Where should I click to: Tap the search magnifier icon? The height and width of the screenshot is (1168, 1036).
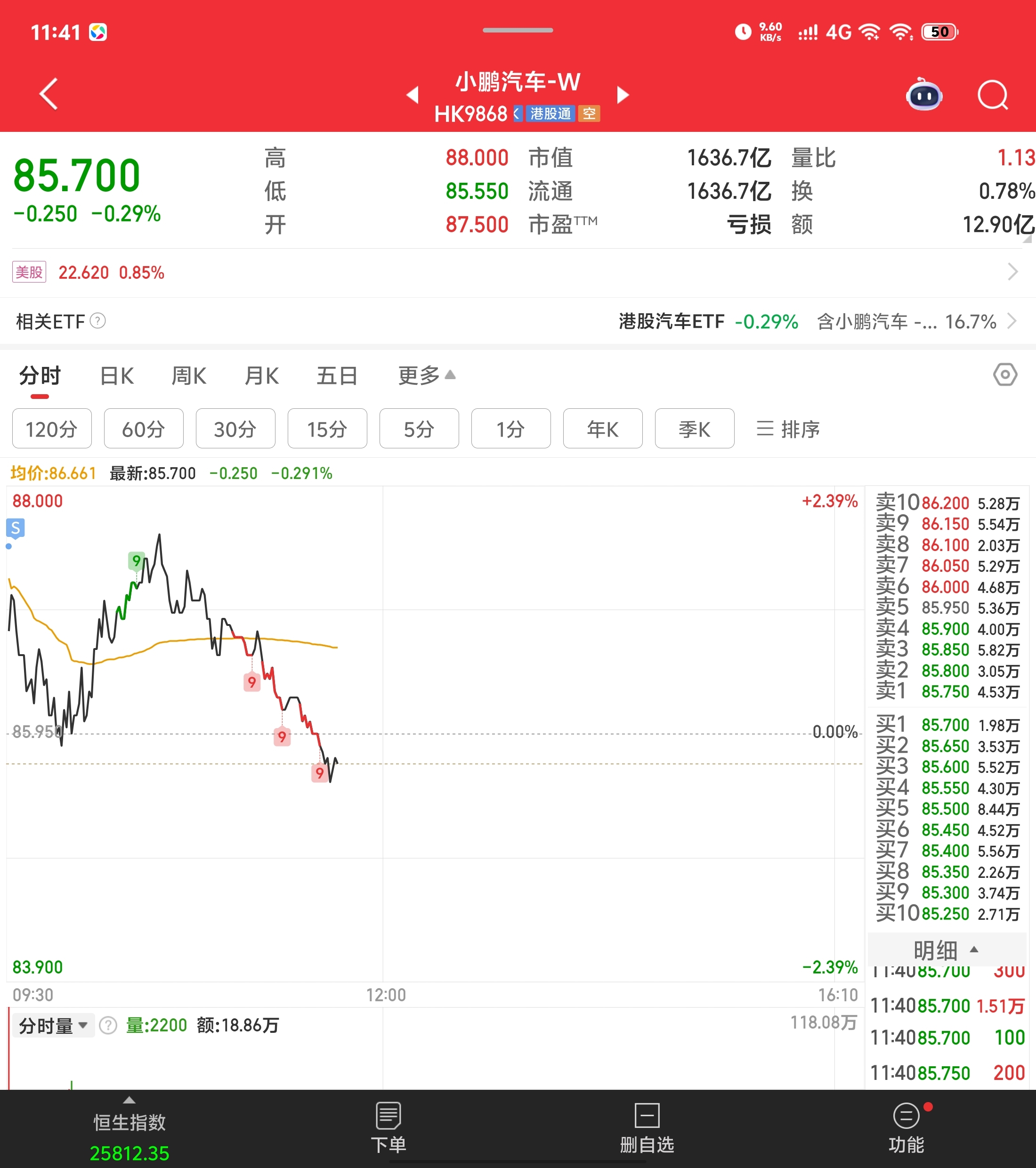(x=993, y=95)
